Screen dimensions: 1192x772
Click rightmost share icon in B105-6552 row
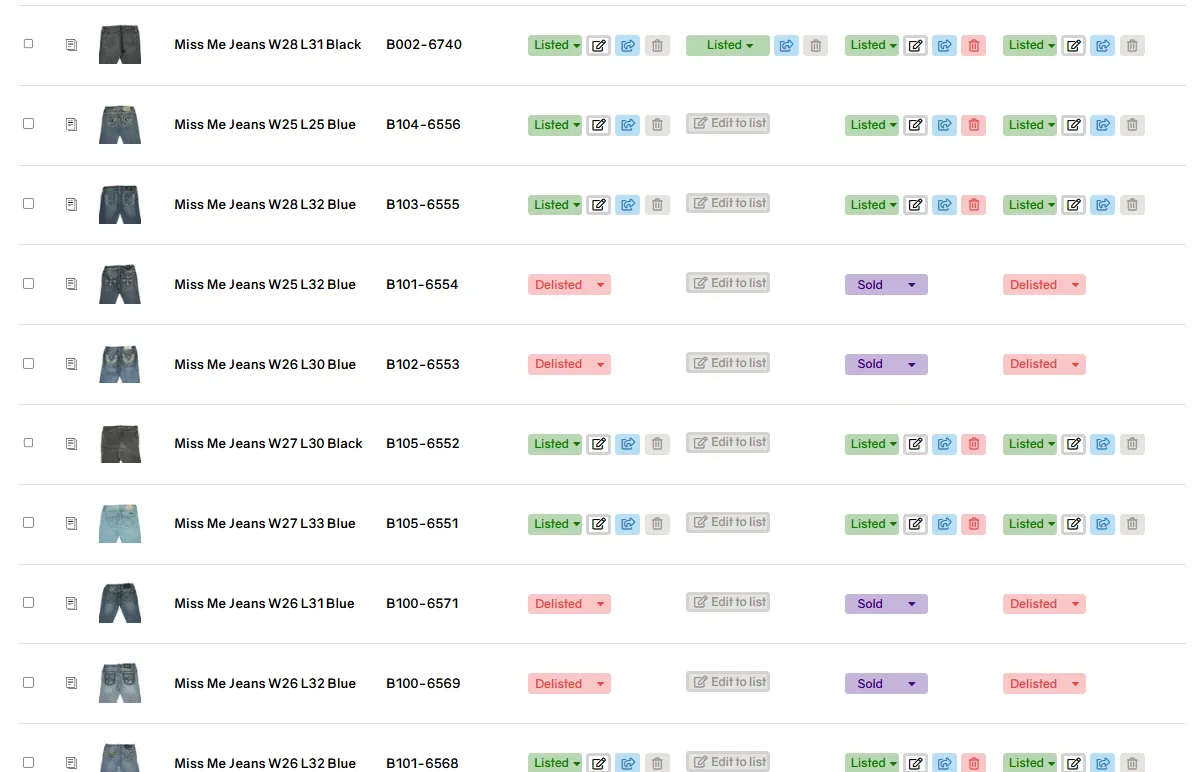(x=1102, y=444)
